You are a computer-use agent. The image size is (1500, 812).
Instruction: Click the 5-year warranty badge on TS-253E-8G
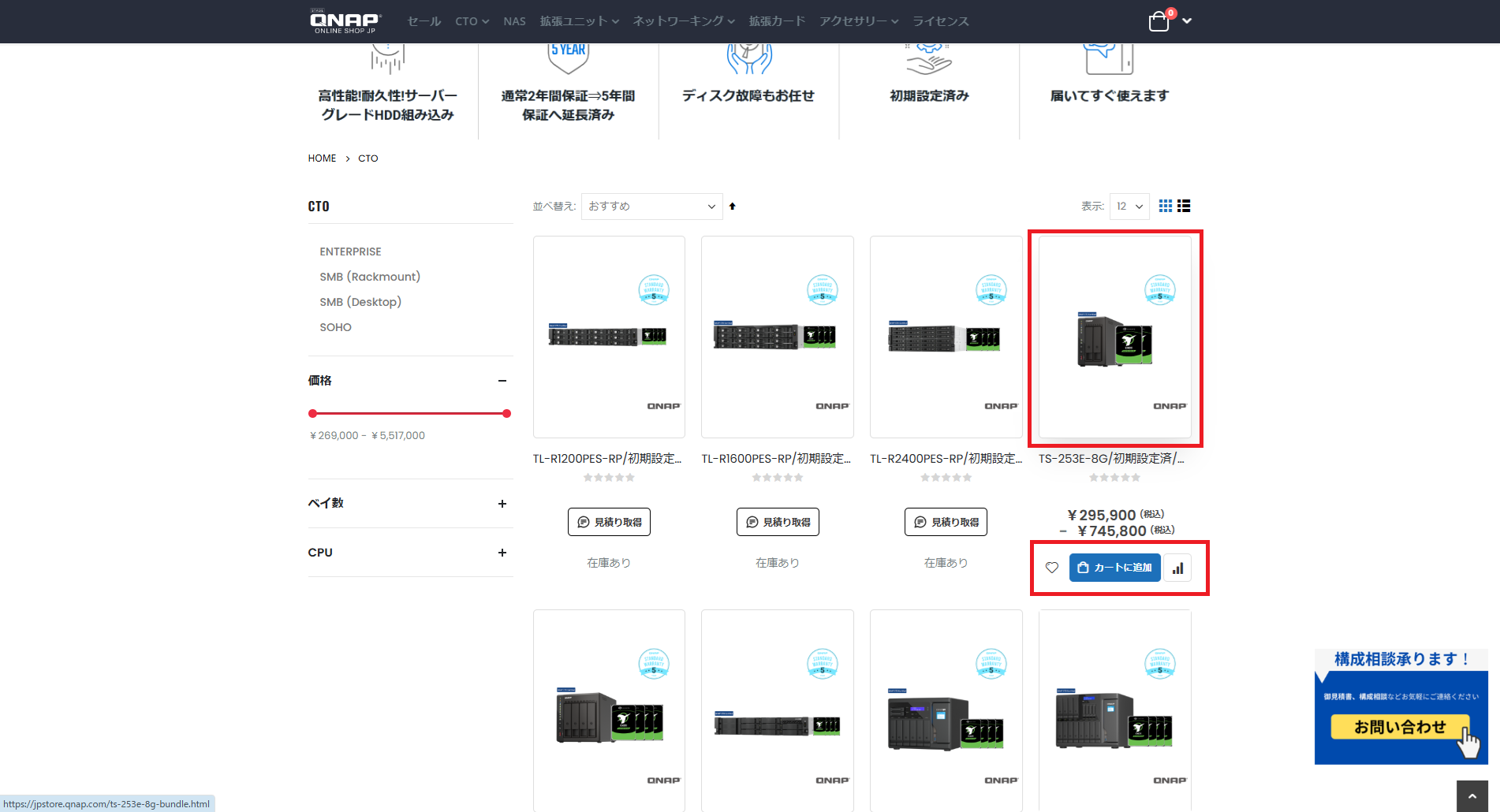(x=1159, y=290)
